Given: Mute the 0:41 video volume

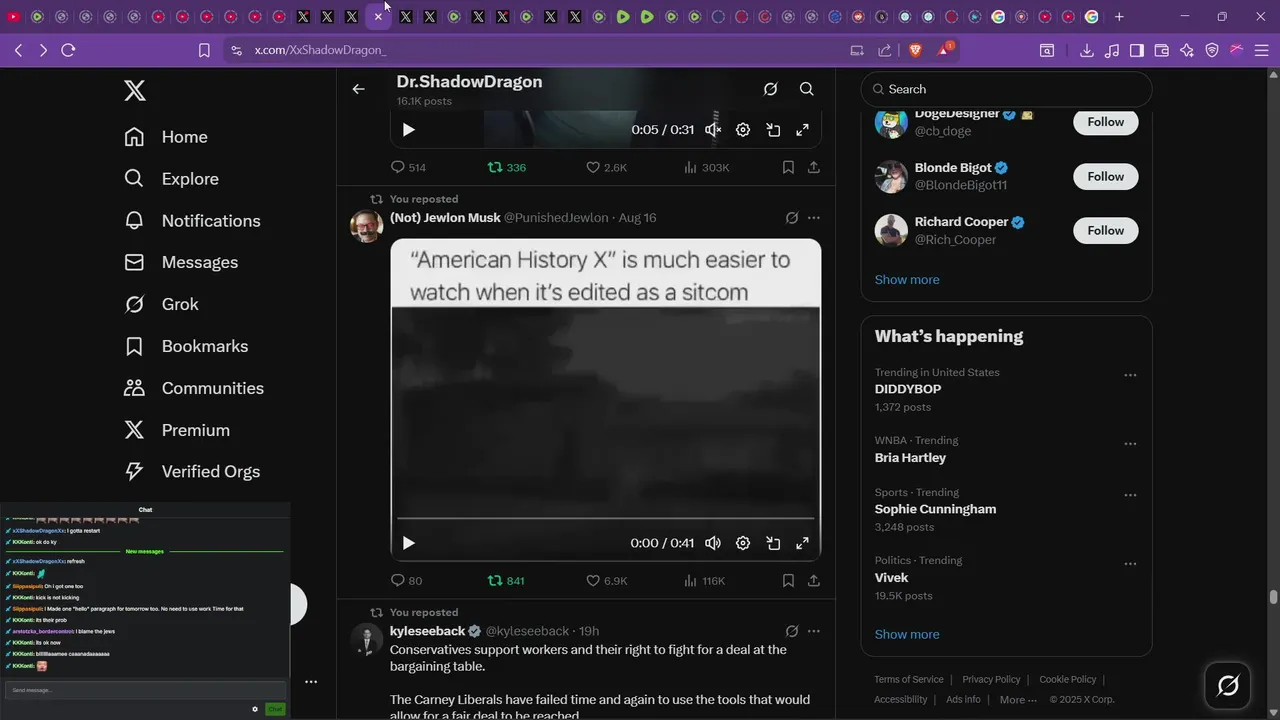Looking at the screenshot, I should coord(713,543).
